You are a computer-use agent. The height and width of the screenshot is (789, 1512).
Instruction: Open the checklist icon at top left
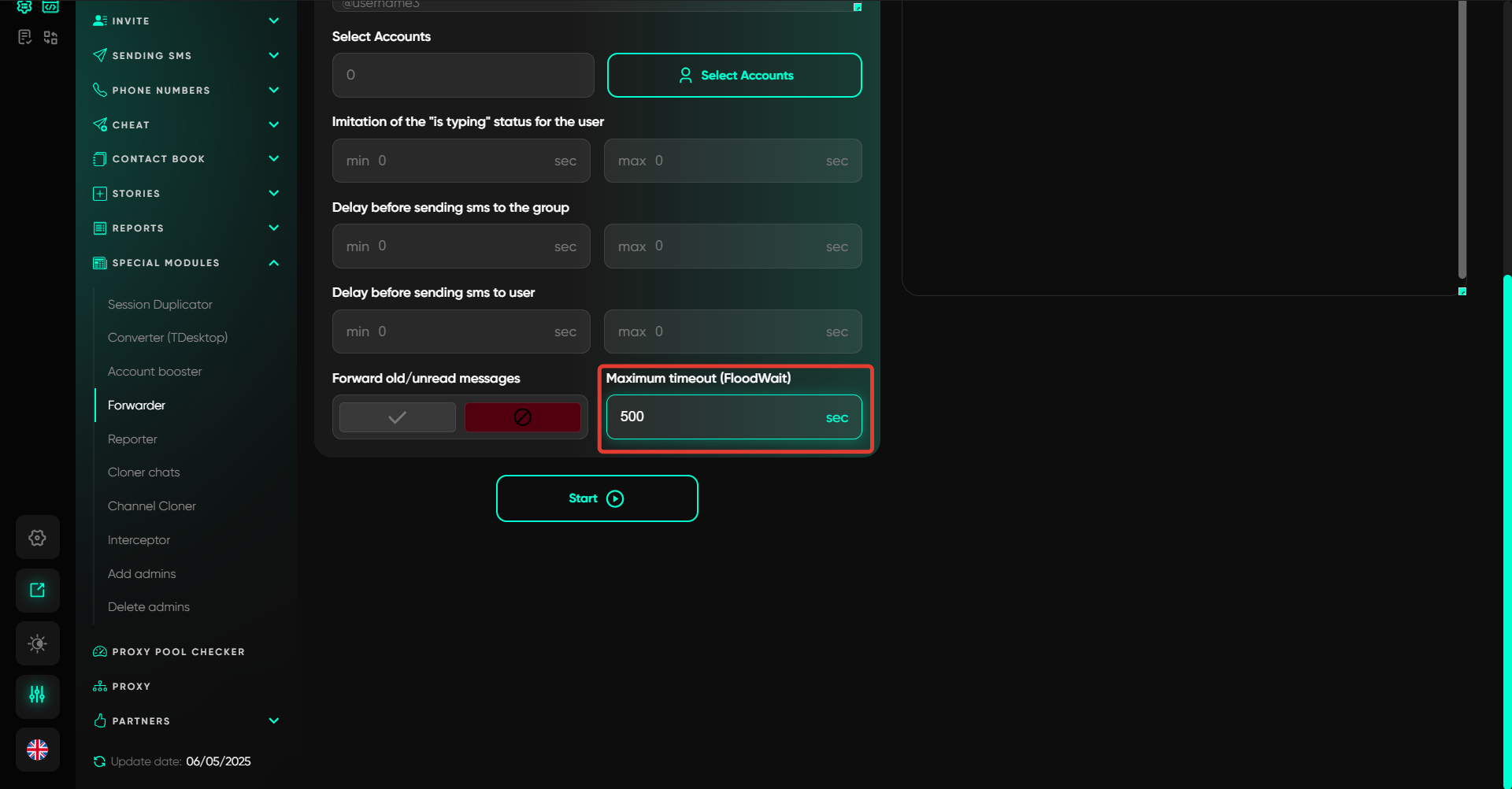tap(24, 37)
